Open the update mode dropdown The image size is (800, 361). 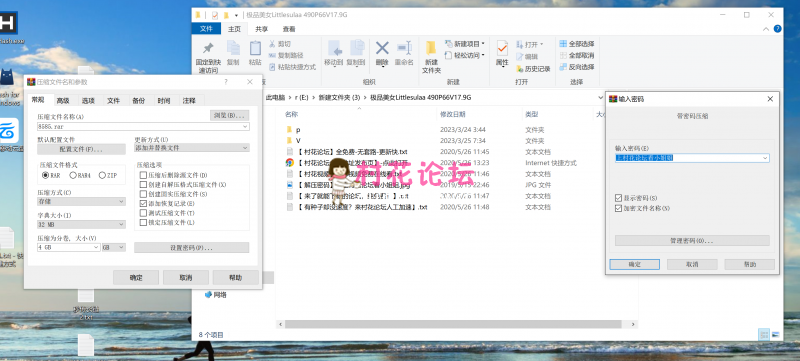(x=192, y=147)
